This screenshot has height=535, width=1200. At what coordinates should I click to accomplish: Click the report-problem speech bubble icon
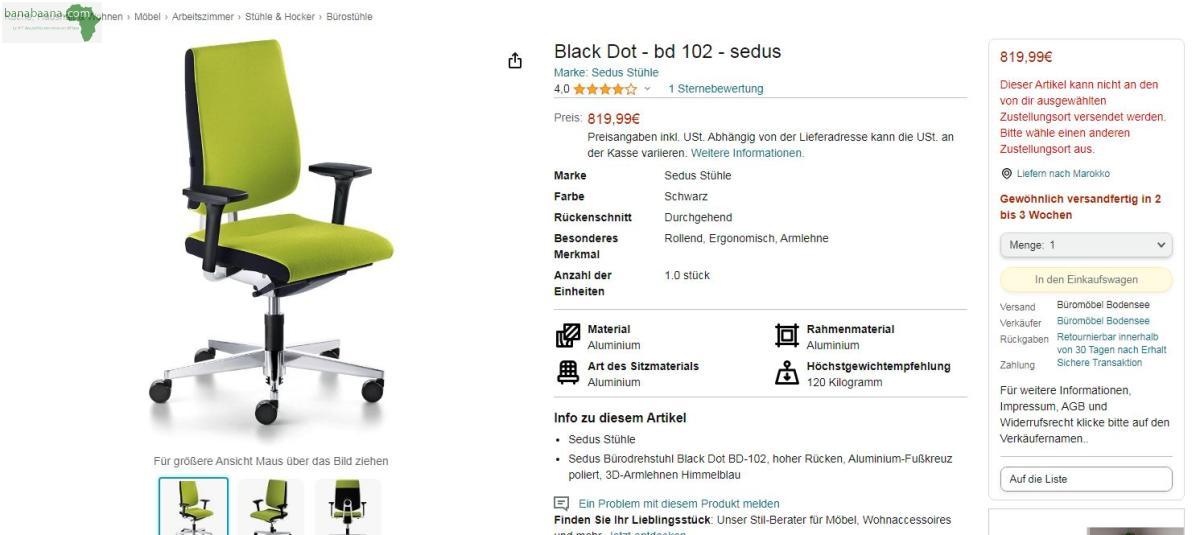tap(561, 503)
